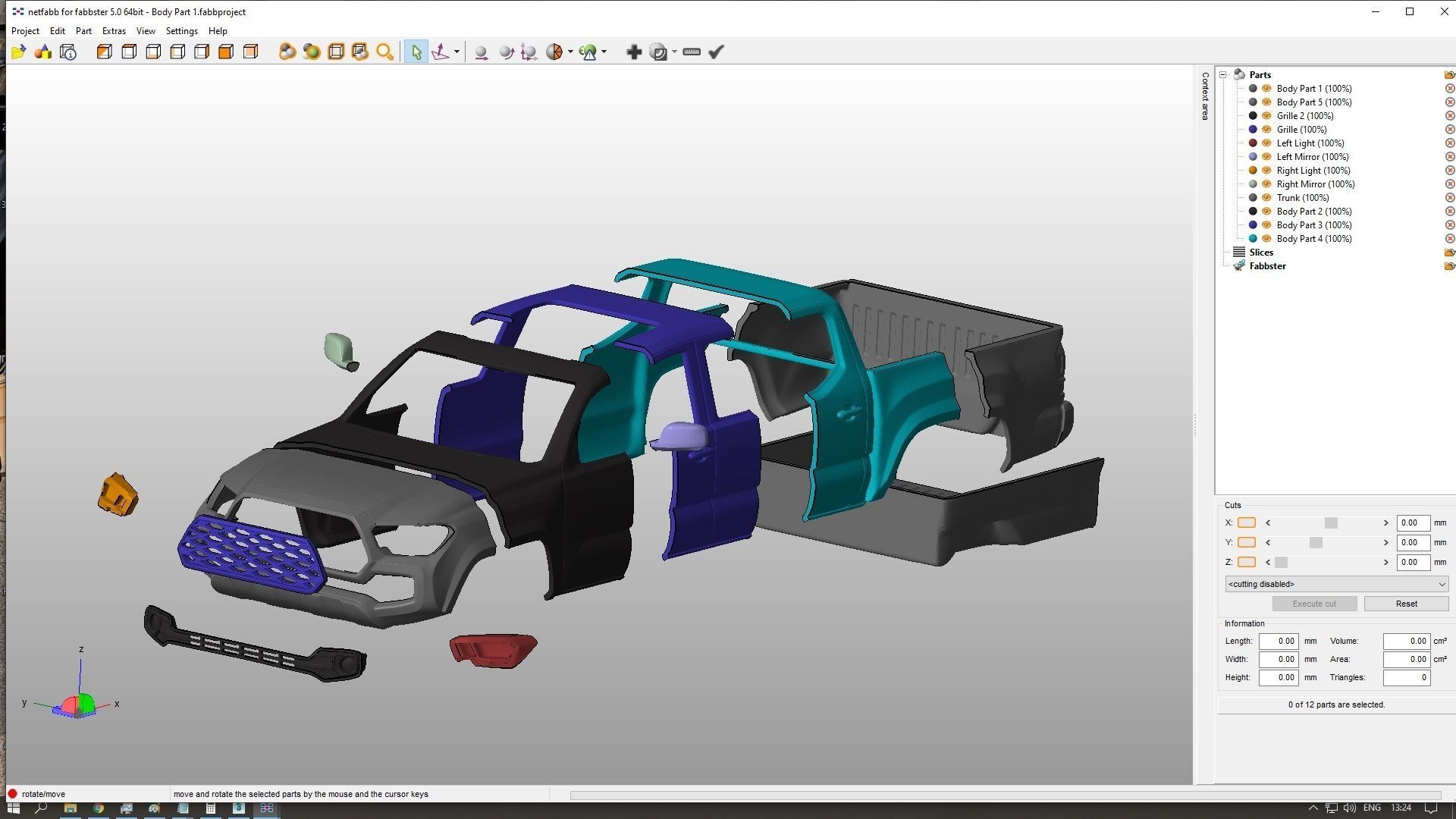The width and height of the screenshot is (1456, 819).
Task: Open the Project menu
Action: click(25, 31)
